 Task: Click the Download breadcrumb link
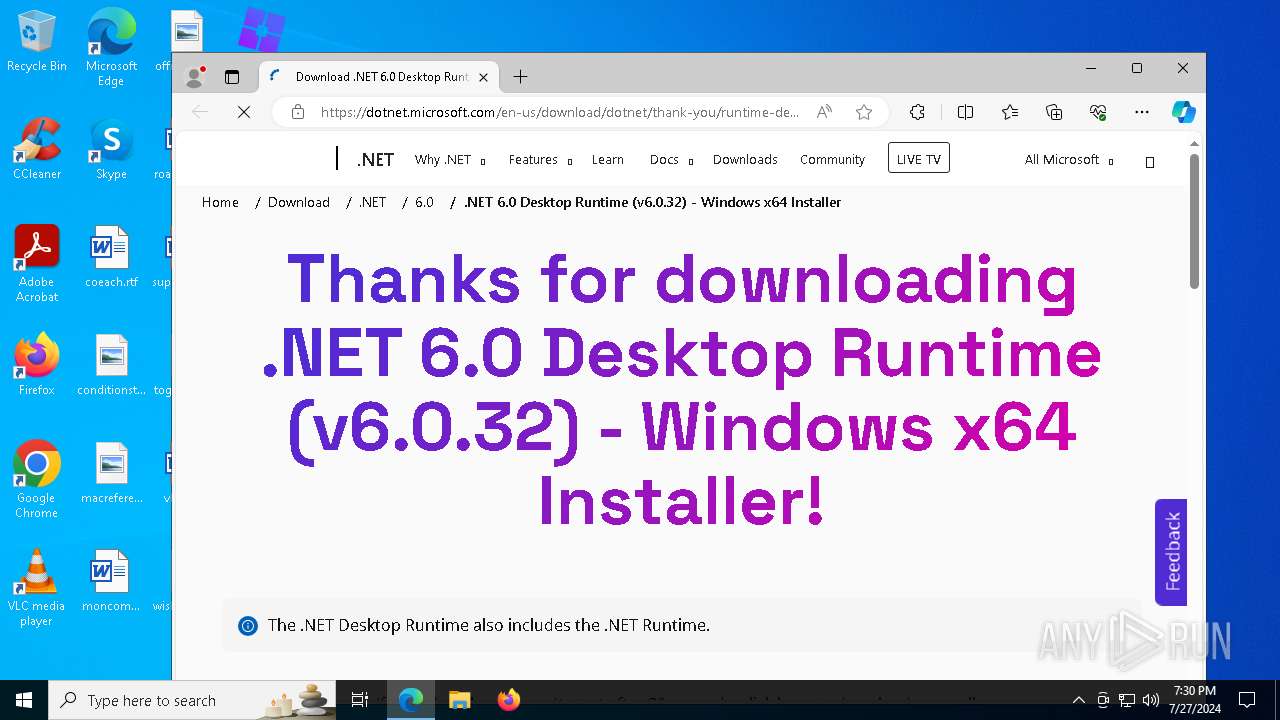point(299,202)
